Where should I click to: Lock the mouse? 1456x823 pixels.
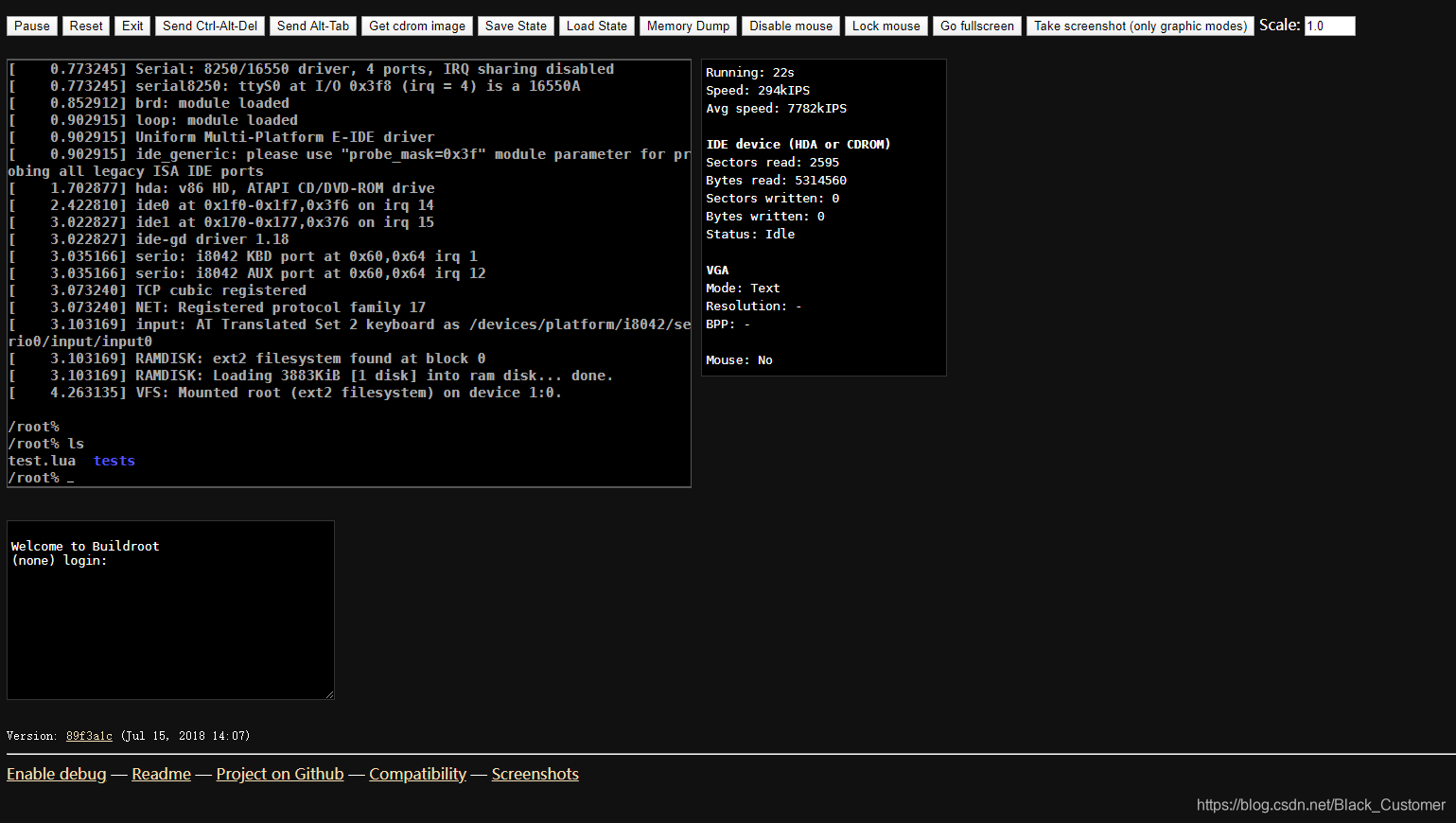coord(886,26)
